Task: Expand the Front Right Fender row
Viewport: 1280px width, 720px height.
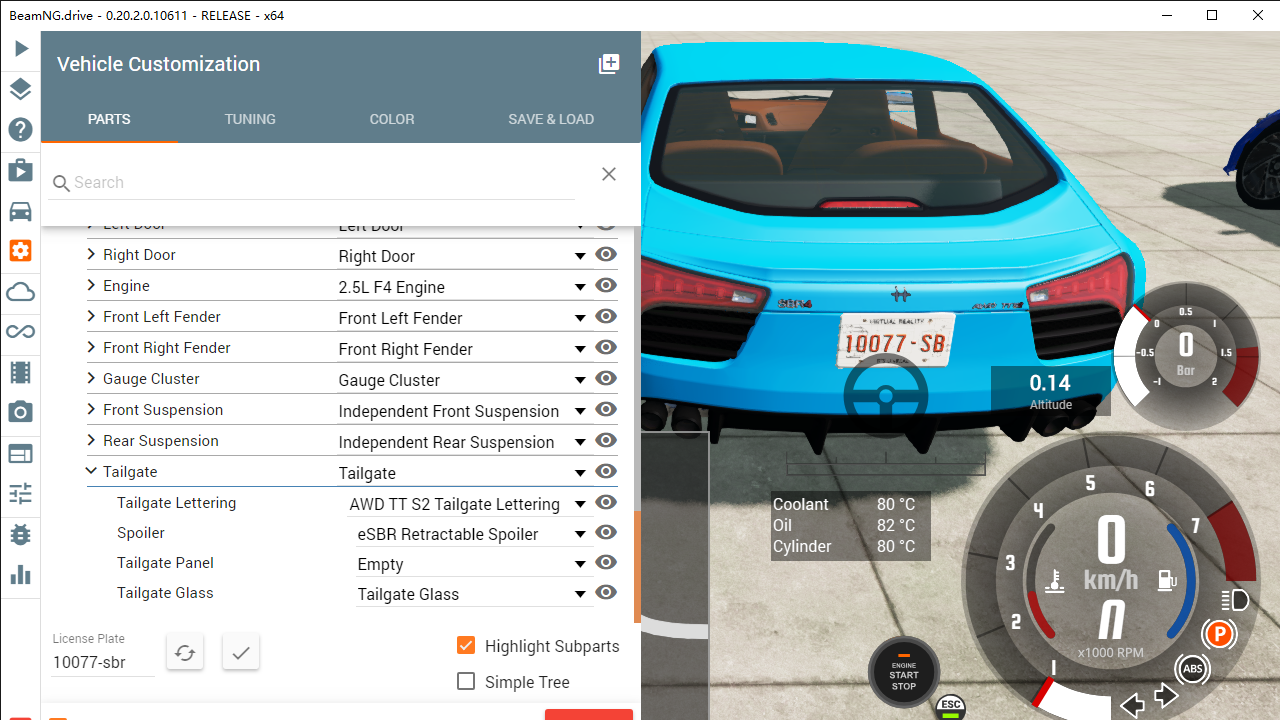Action: tap(91, 348)
